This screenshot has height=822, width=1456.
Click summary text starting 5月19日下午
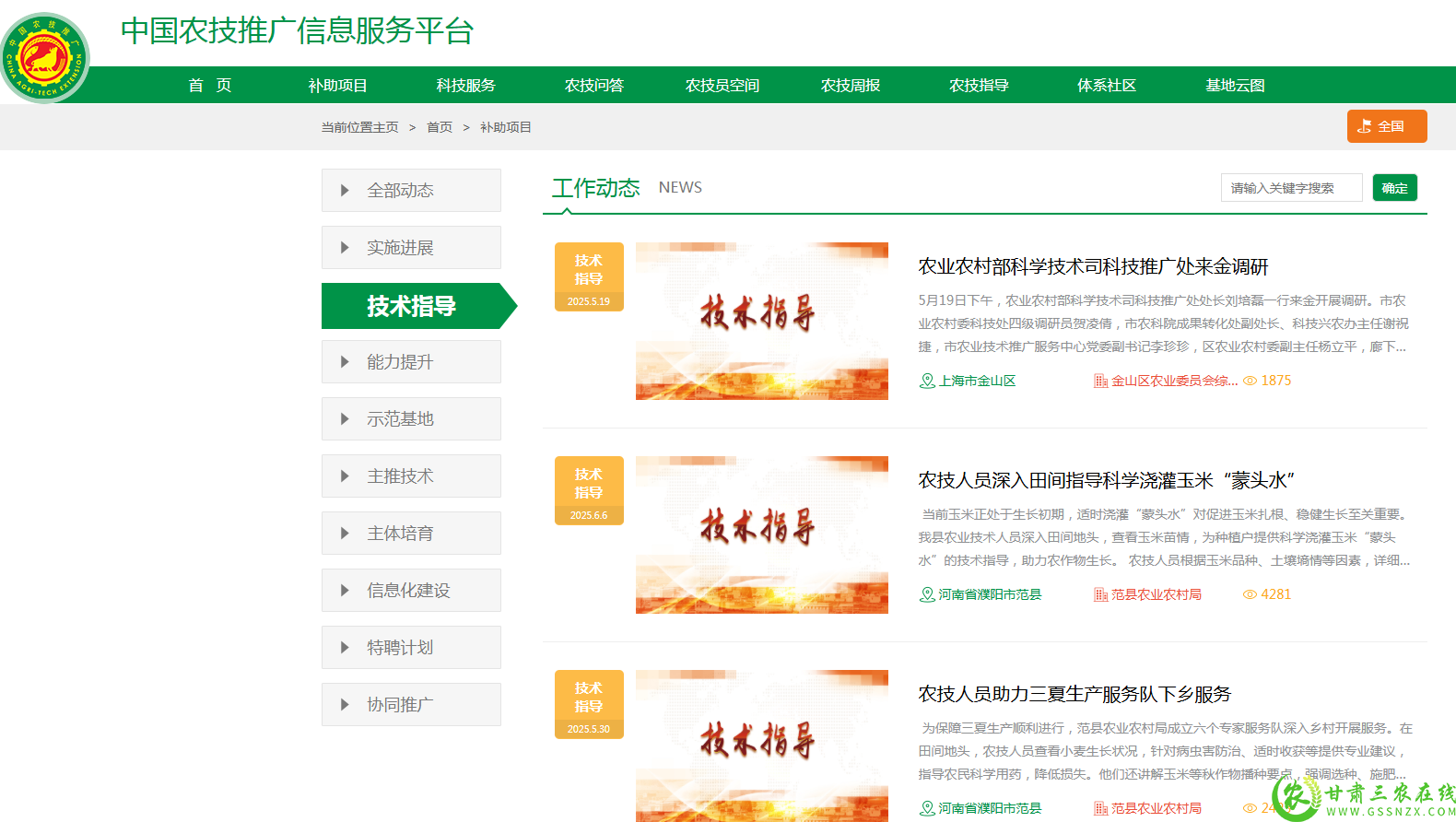pos(1163,323)
